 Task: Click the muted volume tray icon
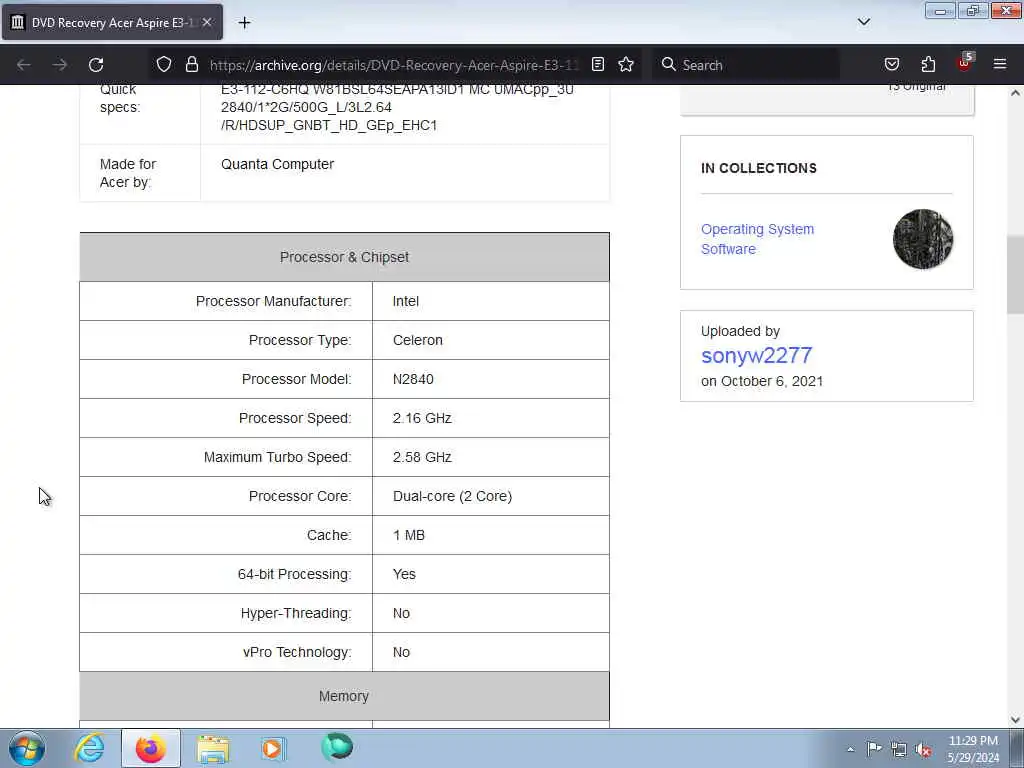pos(923,749)
